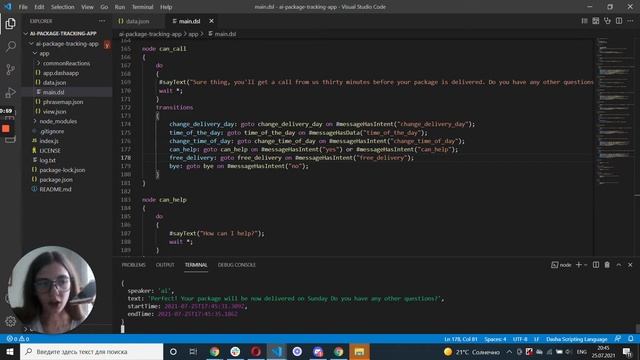This screenshot has height=360, width=640.
Task: Open app.dashaapp file
Action: [x=60, y=73]
